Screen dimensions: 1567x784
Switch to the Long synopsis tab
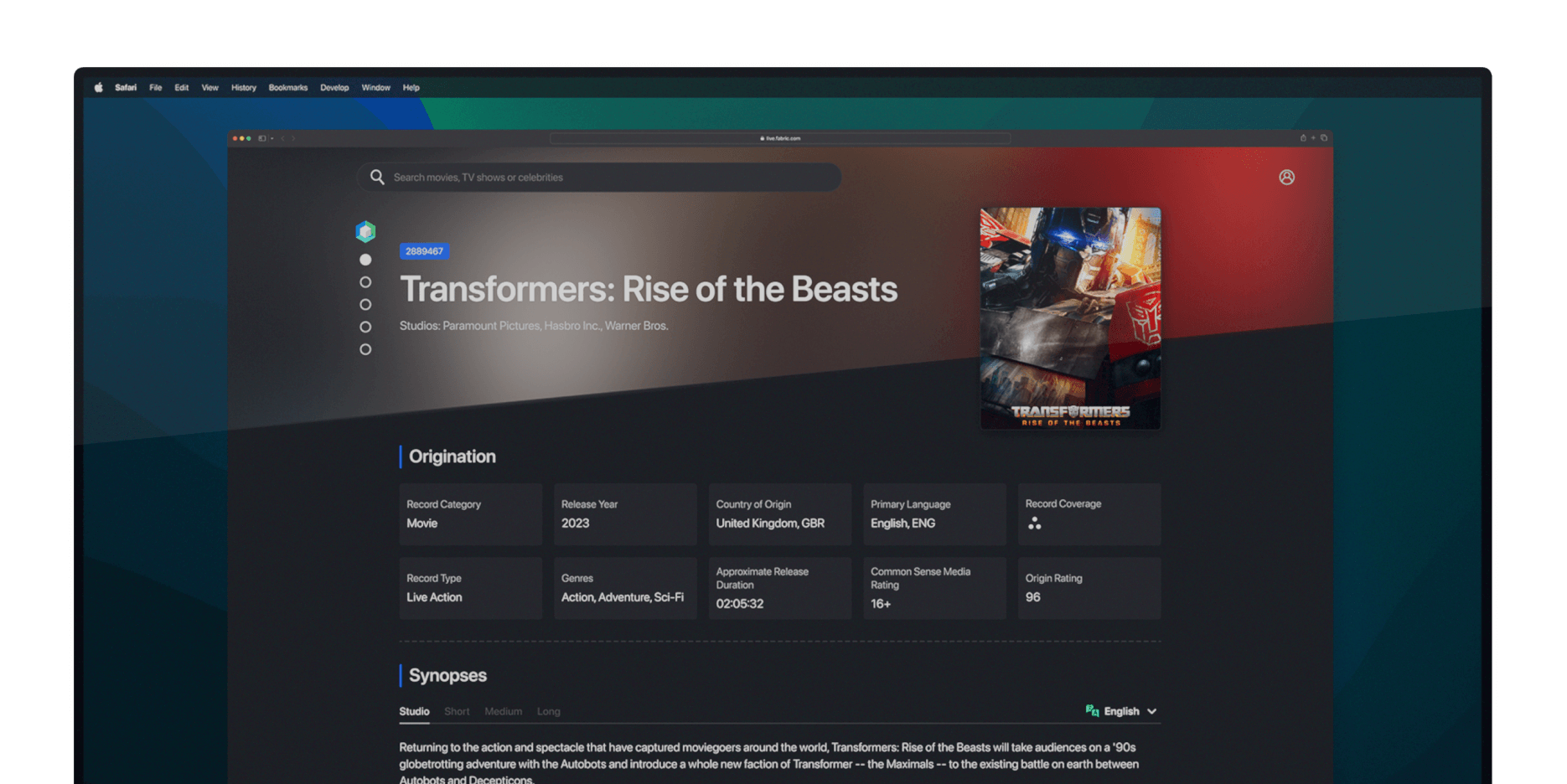[x=549, y=711]
